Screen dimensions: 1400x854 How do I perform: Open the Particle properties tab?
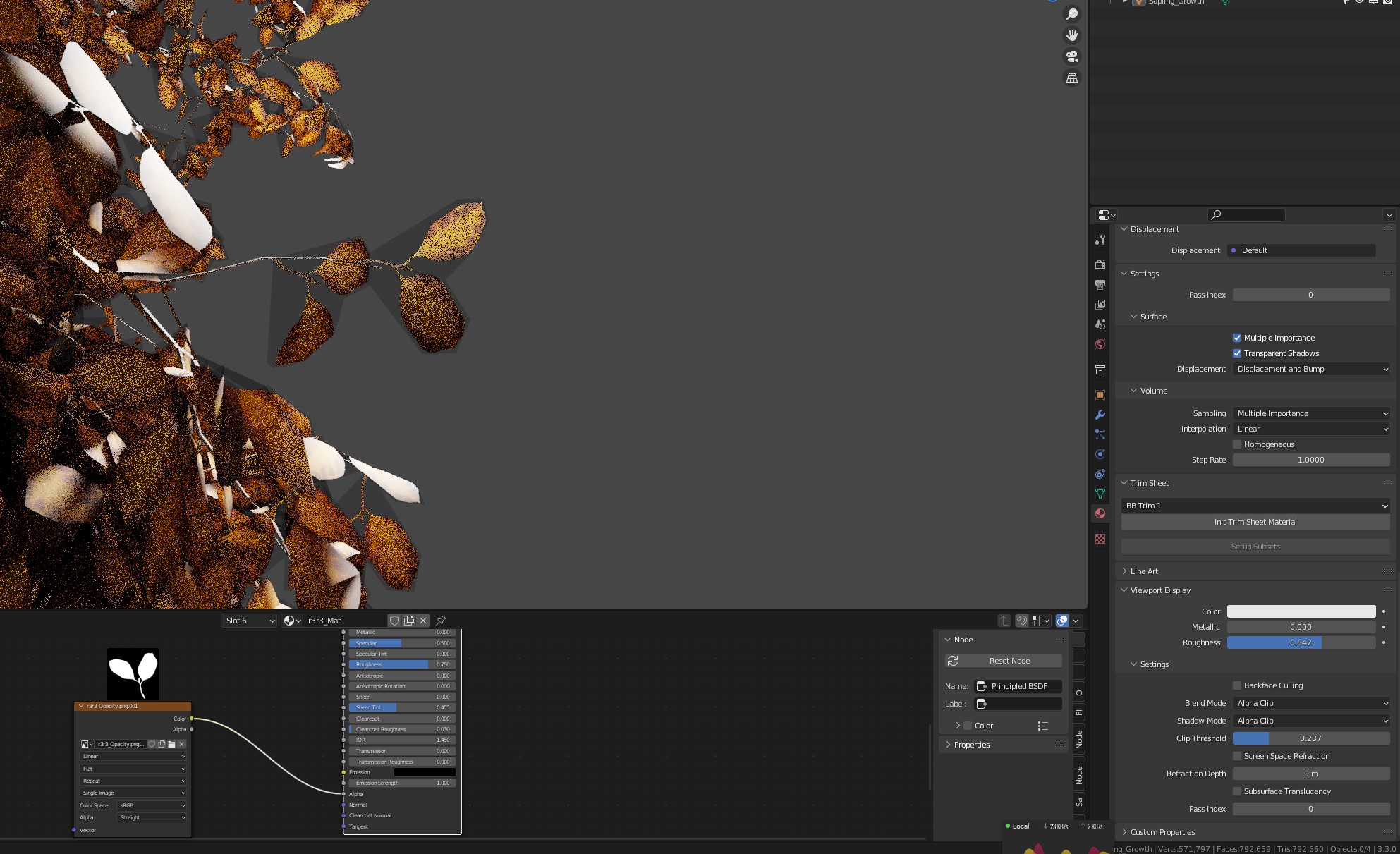click(1100, 434)
